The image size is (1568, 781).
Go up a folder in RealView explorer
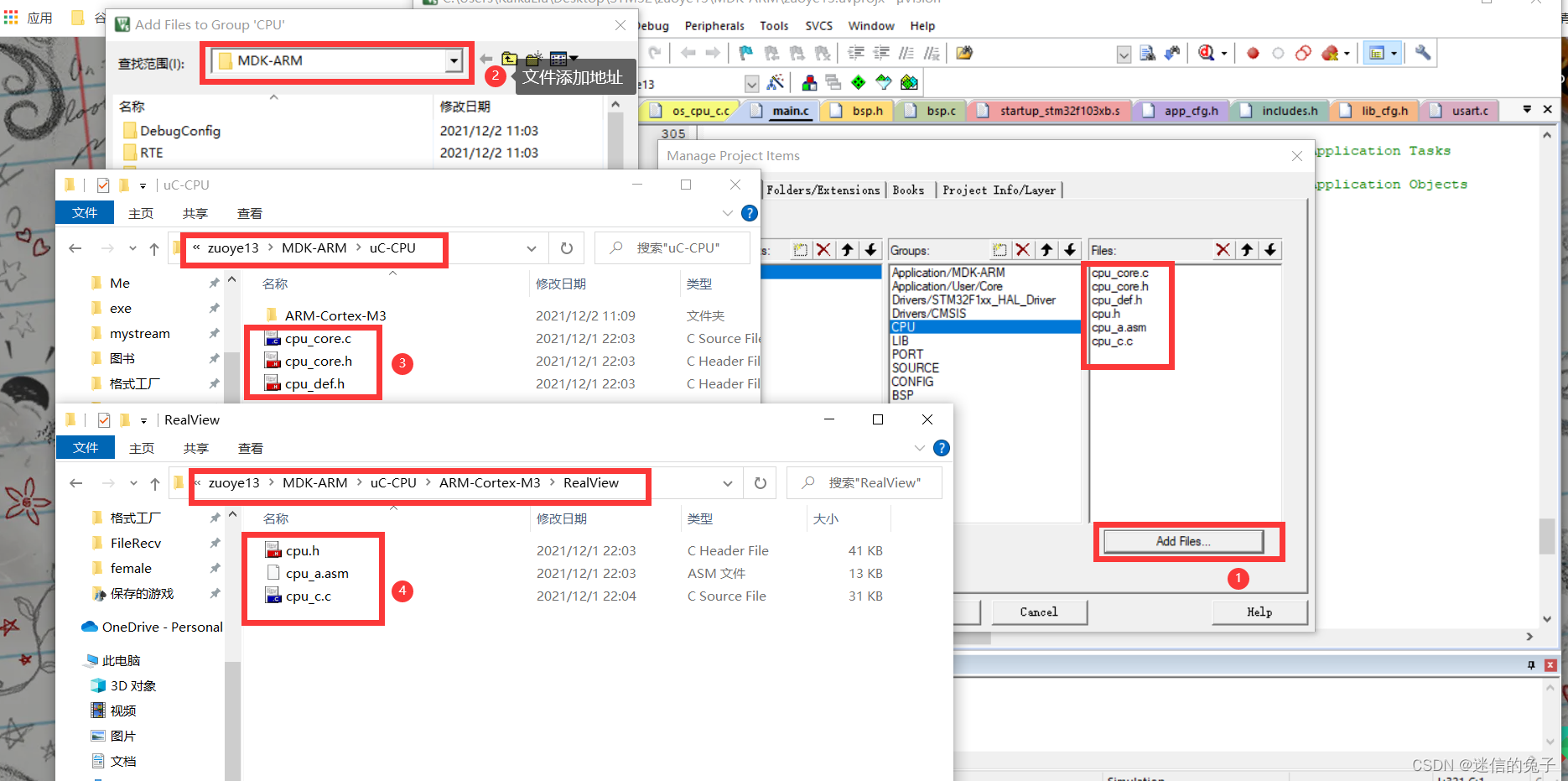(x=155, y=483)
